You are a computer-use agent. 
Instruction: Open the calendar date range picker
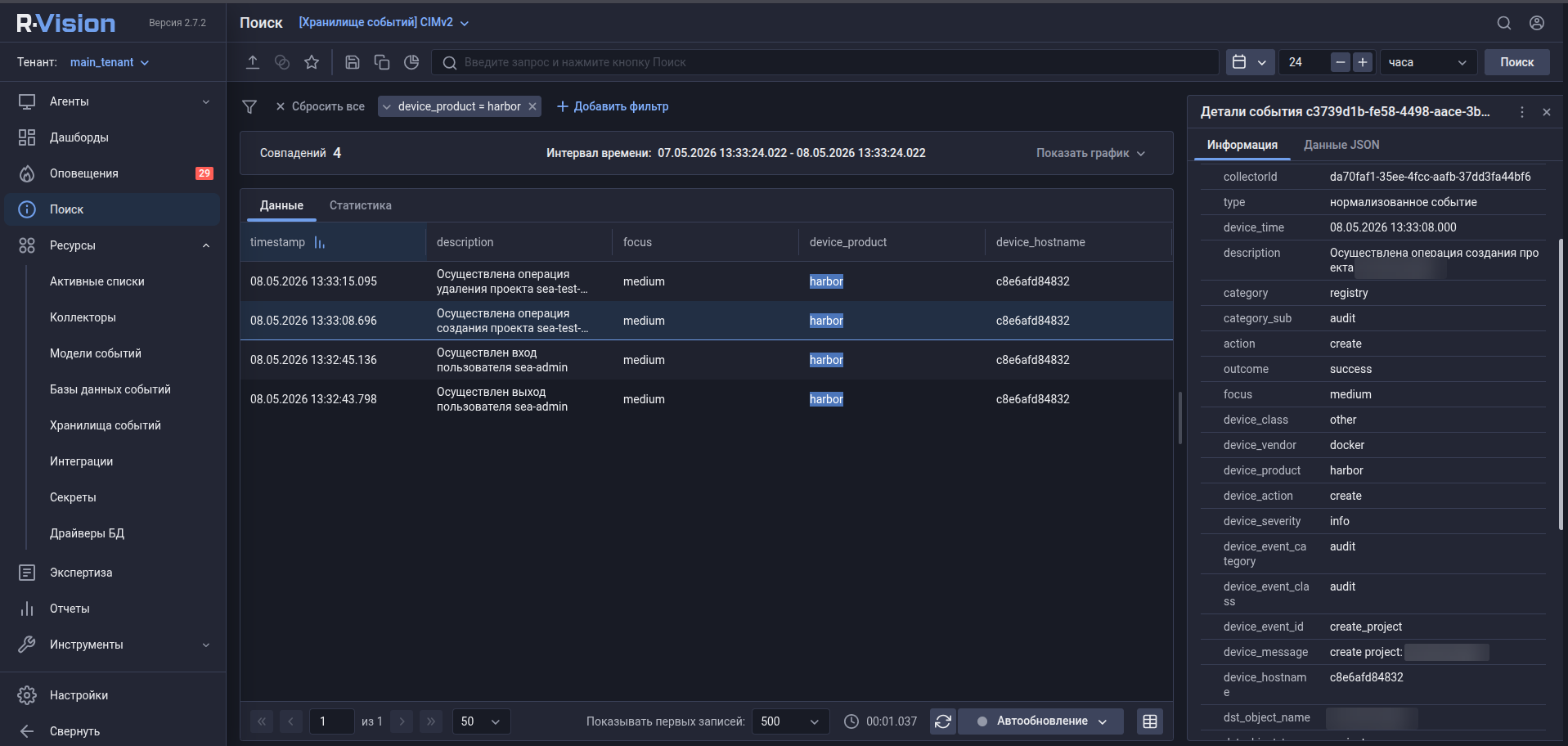(x=1250, y=62)
